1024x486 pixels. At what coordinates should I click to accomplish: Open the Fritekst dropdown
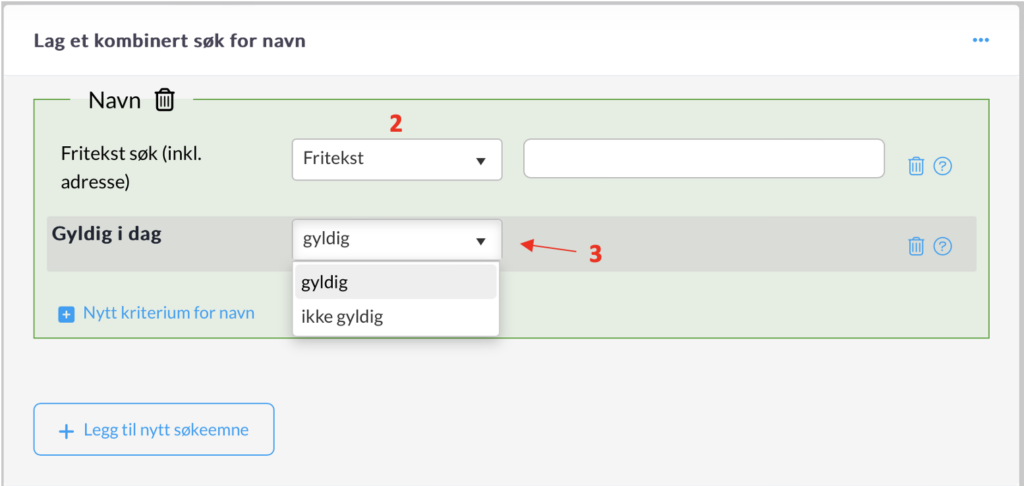396,160
